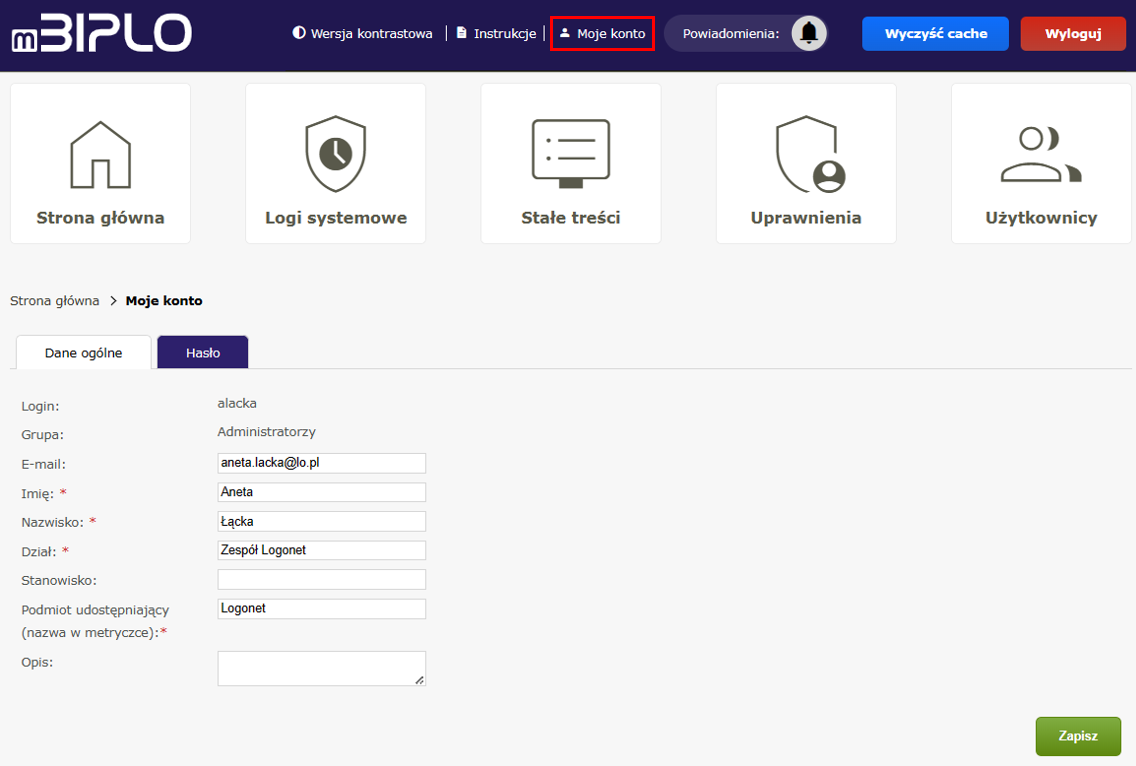Screen dimensions: 1136x766
Task: Switch to the Hasło tab
Action: pos(203,352)
